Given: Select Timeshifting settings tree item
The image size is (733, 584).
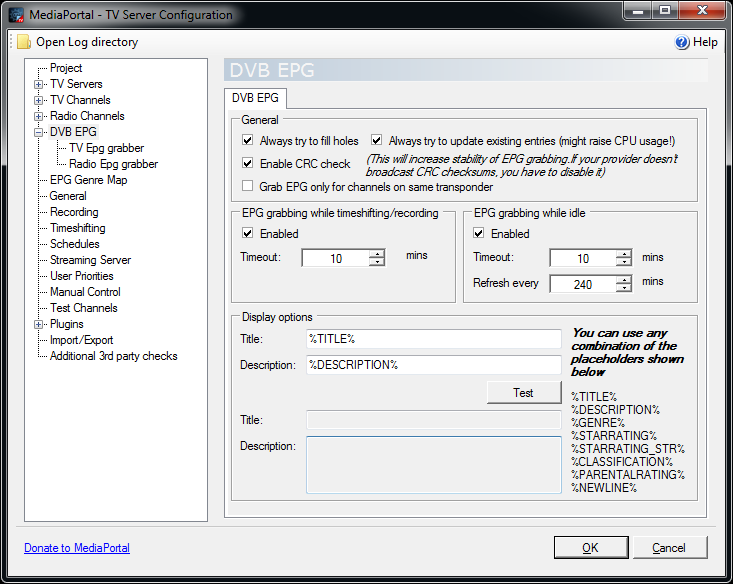Looking at the screenshot, I should (x=78, y=228).
